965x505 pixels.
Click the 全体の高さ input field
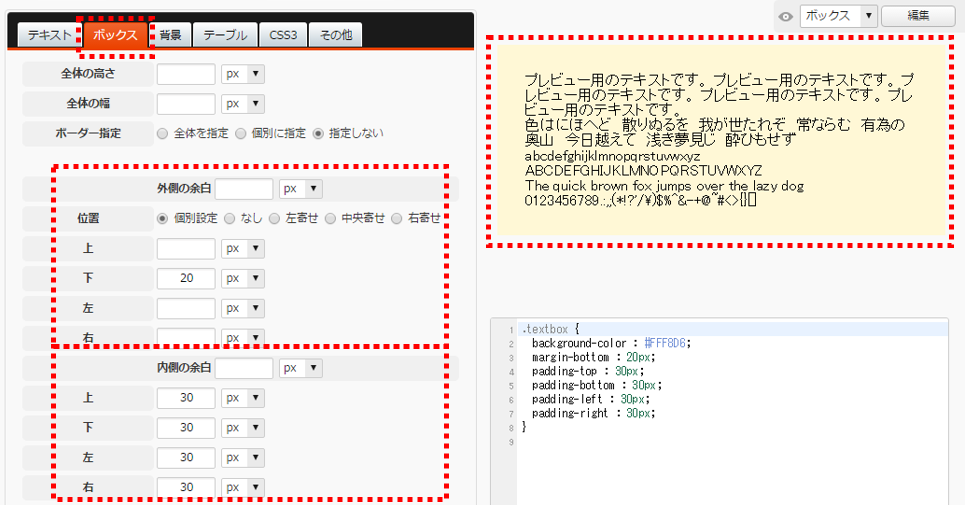point(186,74)
